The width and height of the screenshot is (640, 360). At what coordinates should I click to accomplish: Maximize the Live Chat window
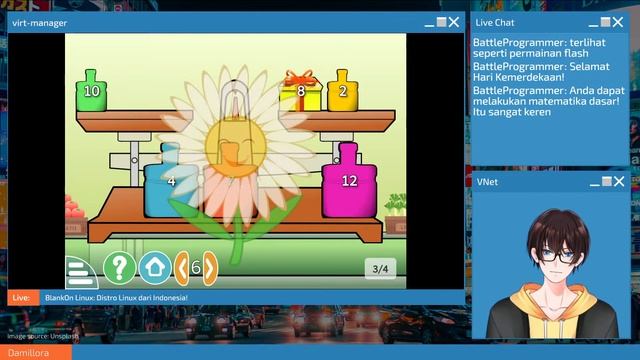pos(606,22)
